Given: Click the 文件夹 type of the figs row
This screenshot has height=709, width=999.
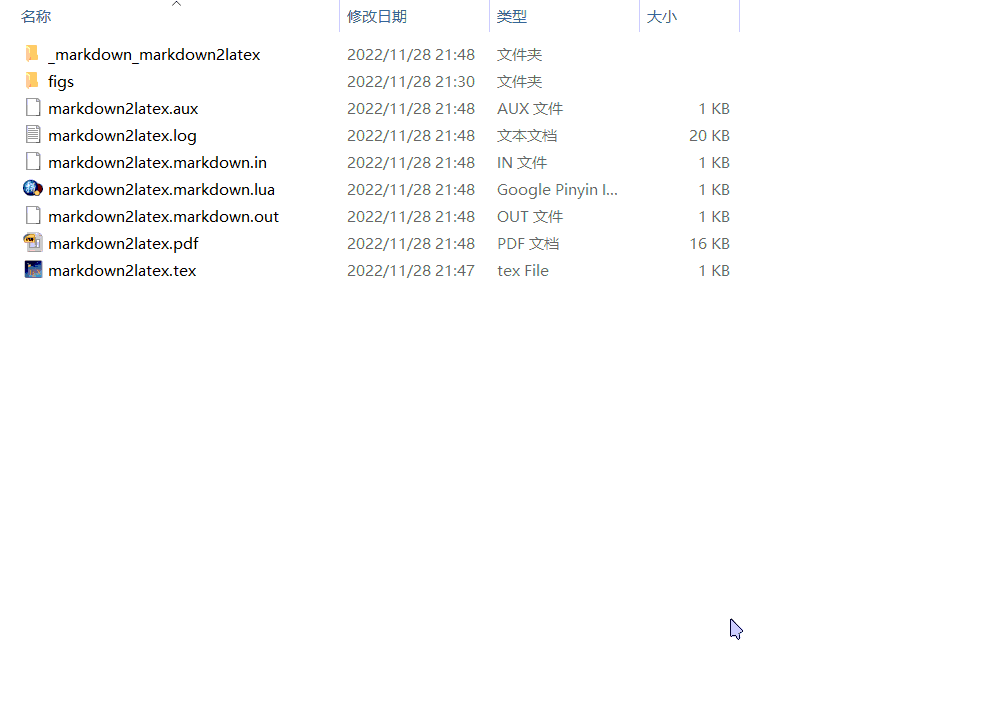Looking at the screenshot, I should [519, 82].
